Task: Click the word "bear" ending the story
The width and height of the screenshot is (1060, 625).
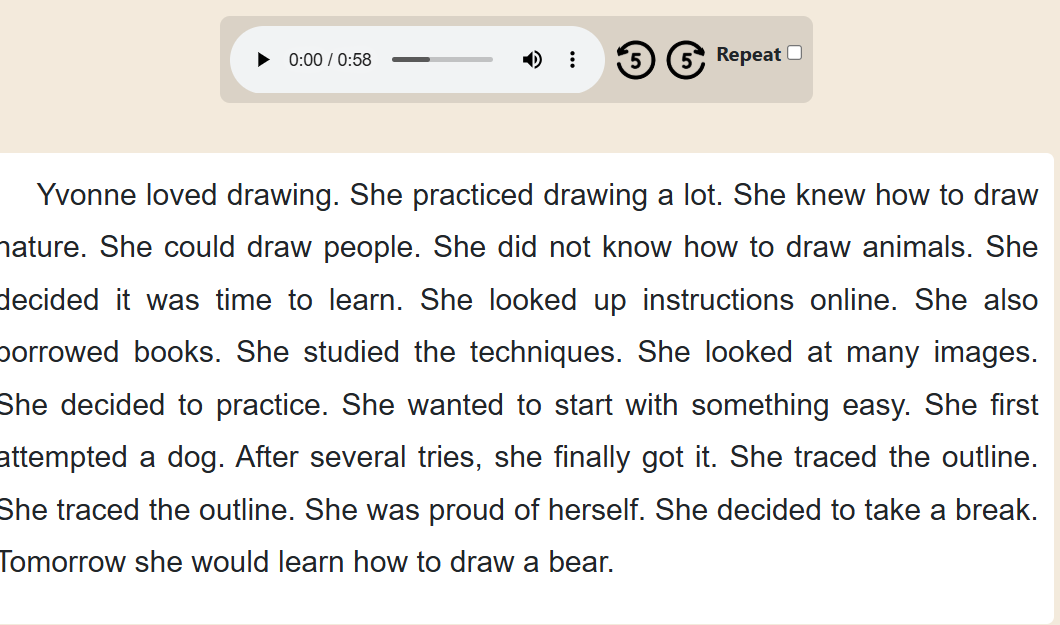Action: point(580,562)
